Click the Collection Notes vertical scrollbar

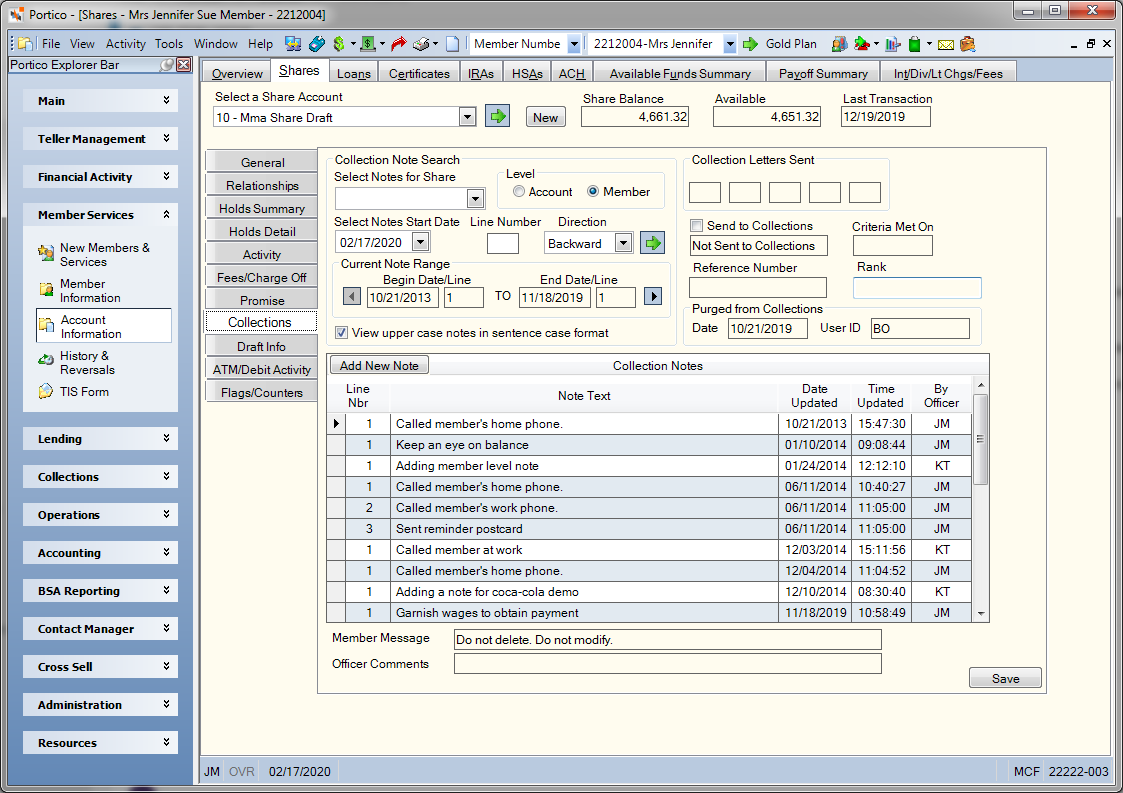coord(980,499)
